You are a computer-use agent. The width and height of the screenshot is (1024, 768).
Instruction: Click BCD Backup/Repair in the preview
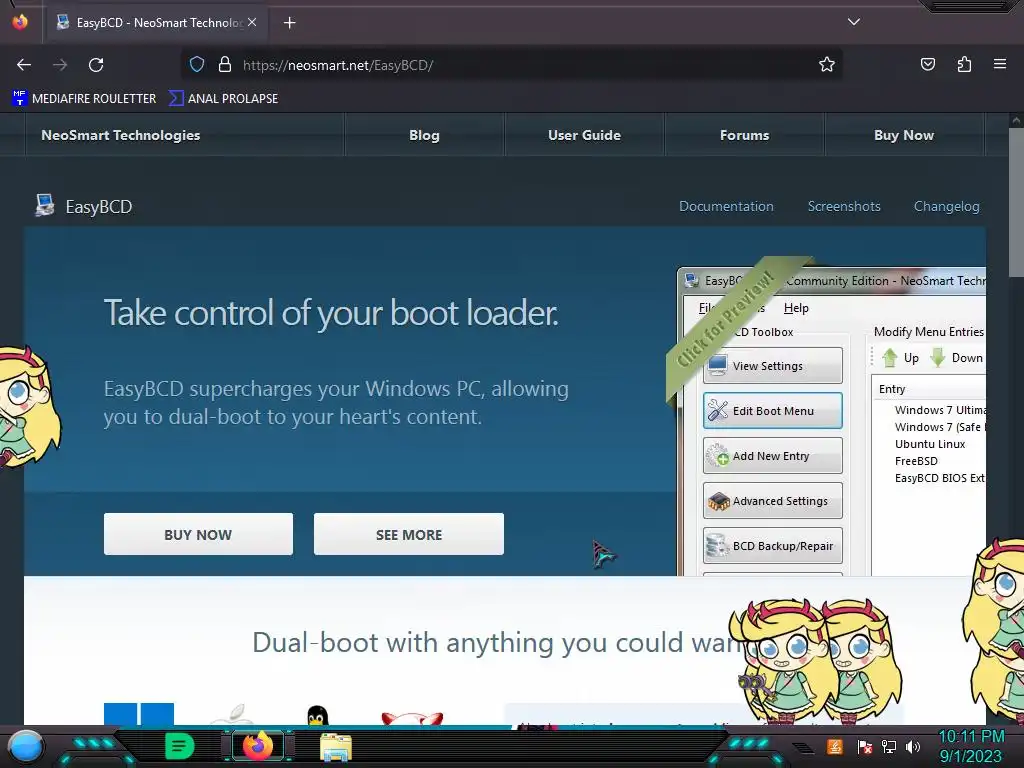[773, 546]
